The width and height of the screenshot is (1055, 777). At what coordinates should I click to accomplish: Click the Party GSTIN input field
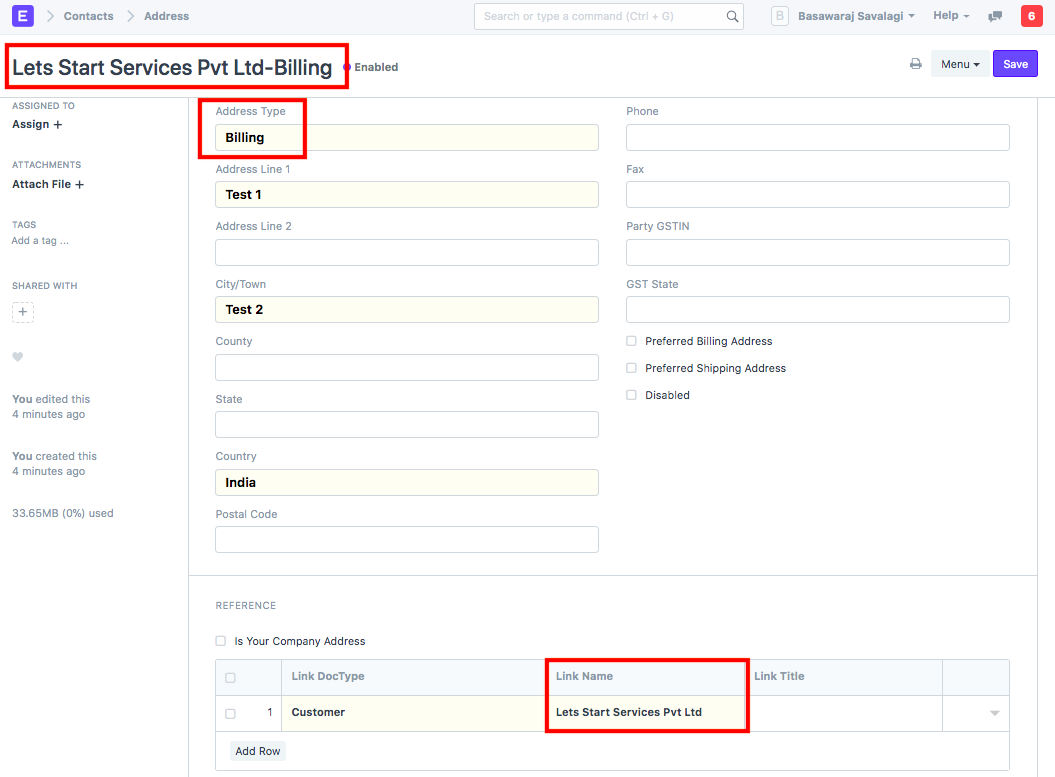point(817,252)
